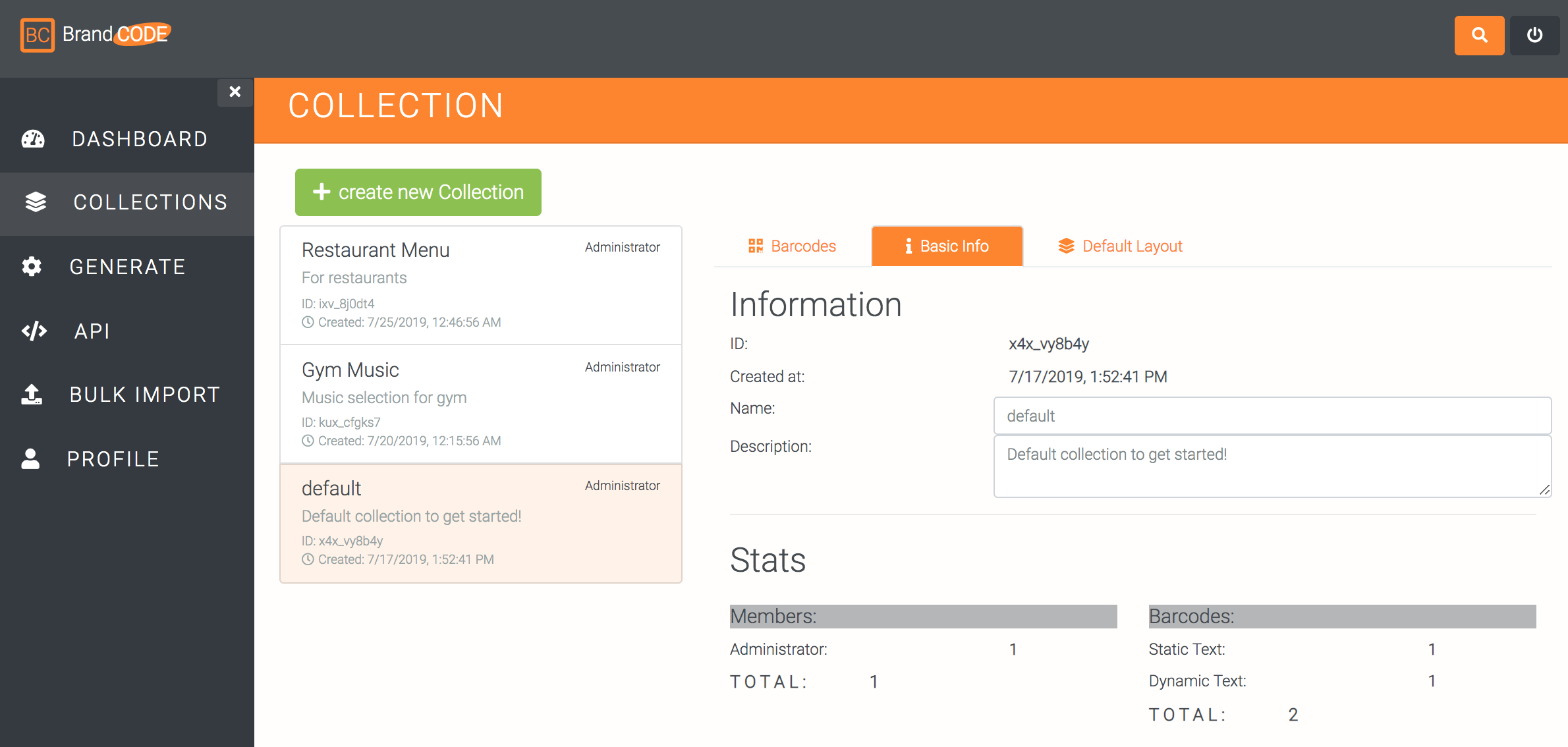
Task: Click the COLLECTION page title
Action: pos(395,105)
